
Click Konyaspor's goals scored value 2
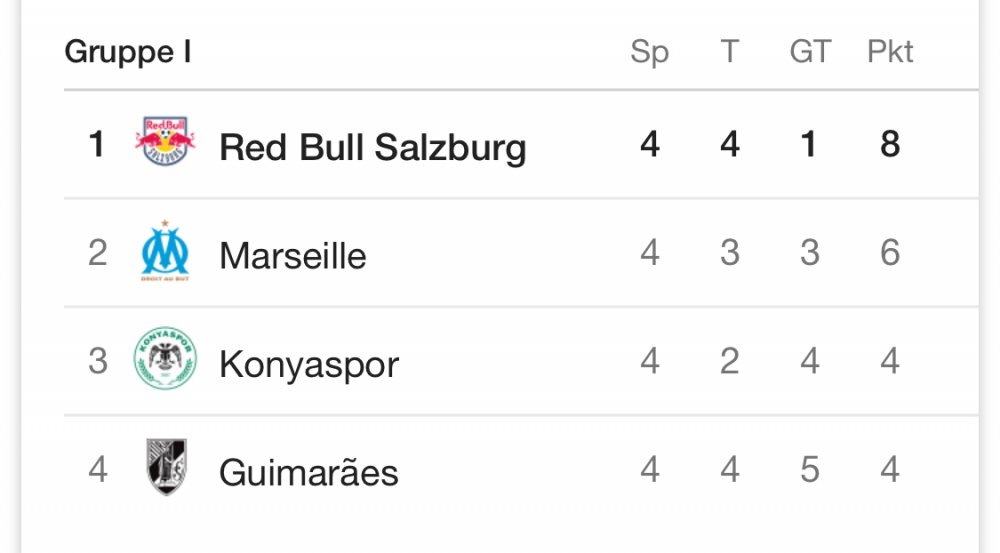[x=730, y=361]
